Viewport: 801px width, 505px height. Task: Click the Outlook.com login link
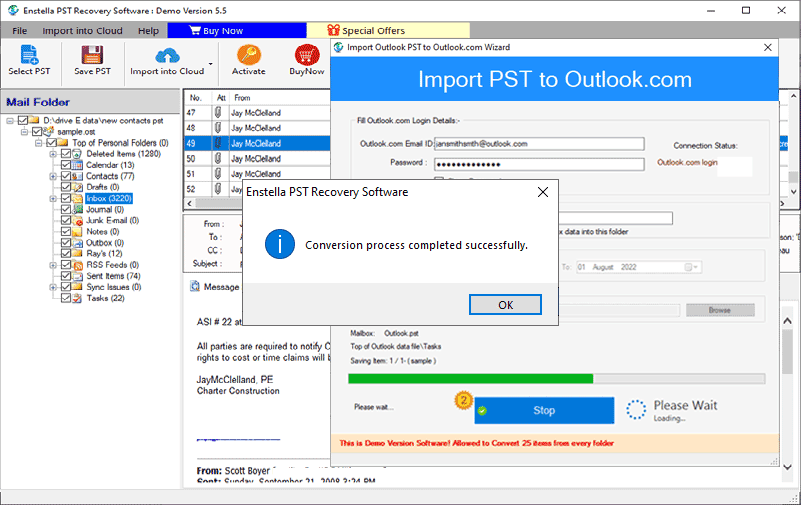[x=687, y=162]
